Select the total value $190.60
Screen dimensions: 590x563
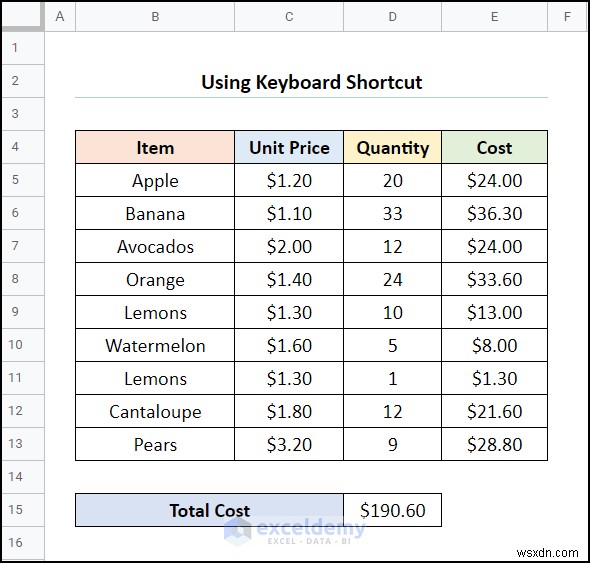392,510
